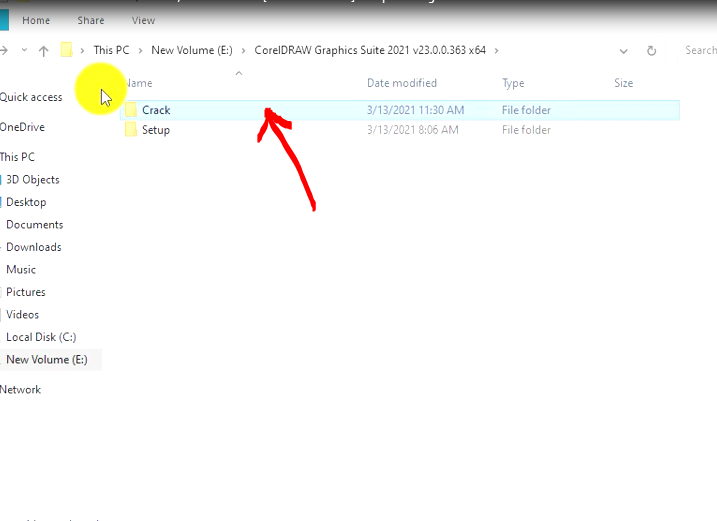This screenshot has height=521, width=717.
Task: Open the View ribbon tab
Action: tap(143, 21)
